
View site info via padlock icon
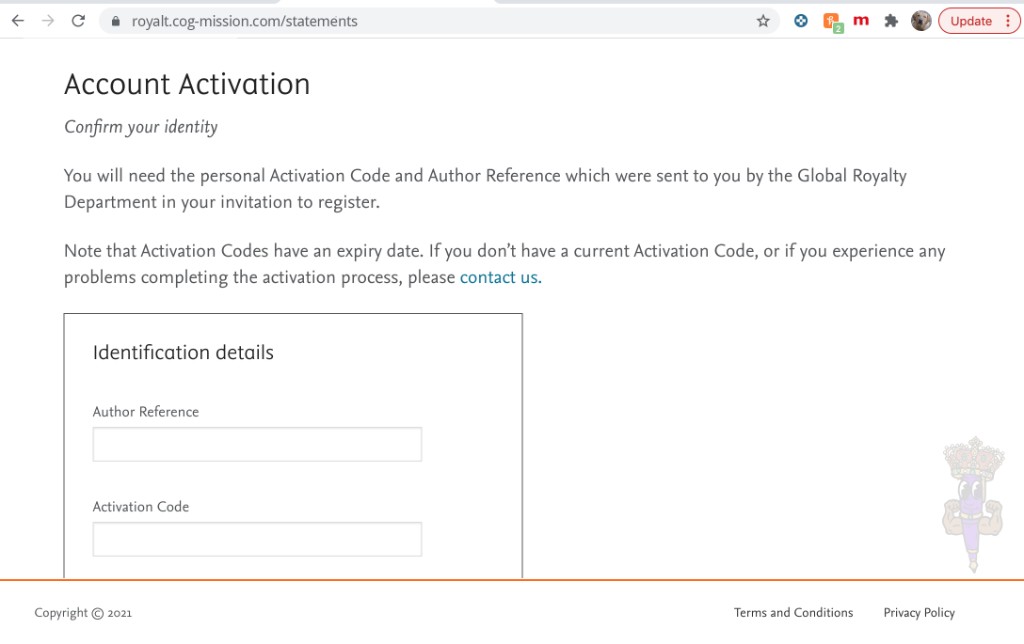click(x=116, y=21)
